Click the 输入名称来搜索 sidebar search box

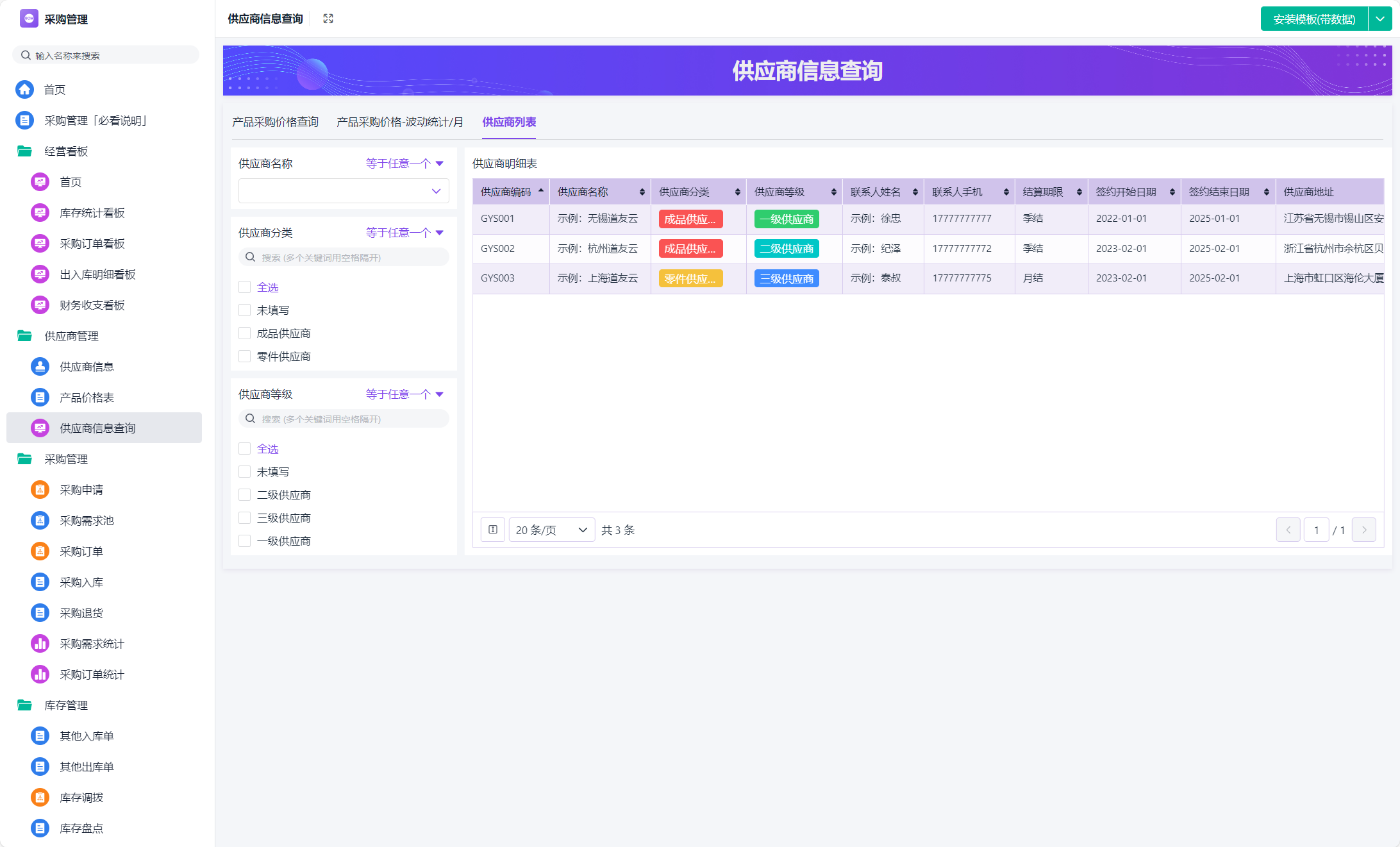click(106, 55)
